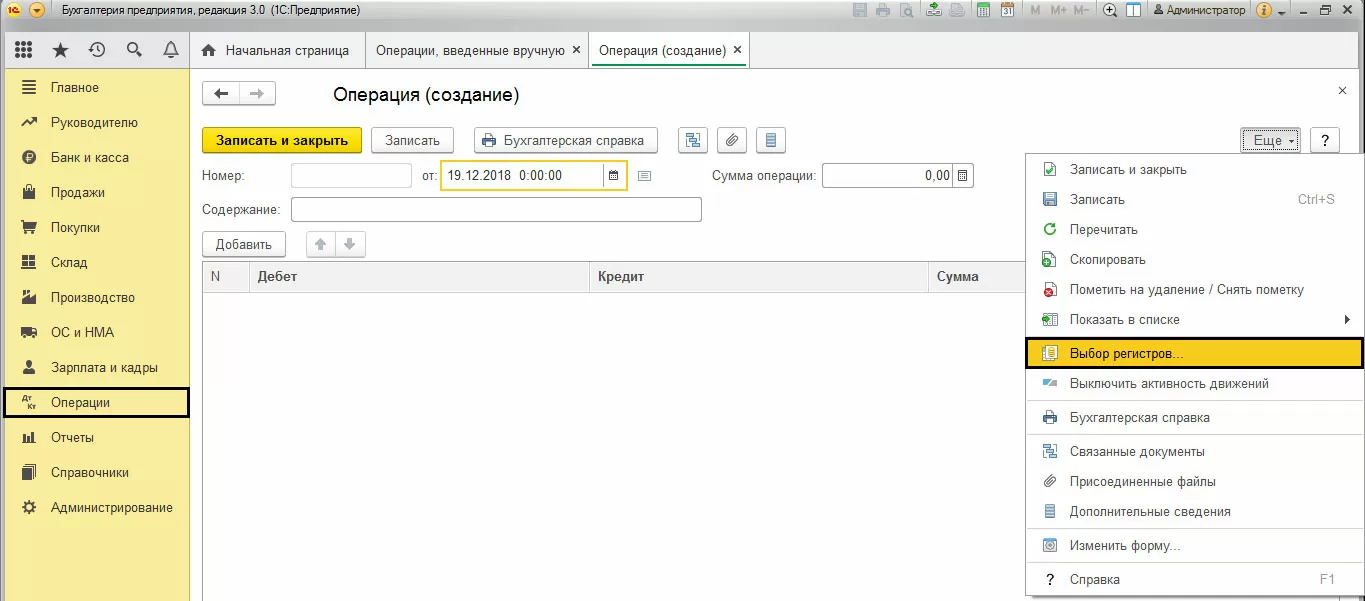This screenshot has width=1365, height=601.
Task: Click the comment icon beside date field
Action: click(644, 176)
